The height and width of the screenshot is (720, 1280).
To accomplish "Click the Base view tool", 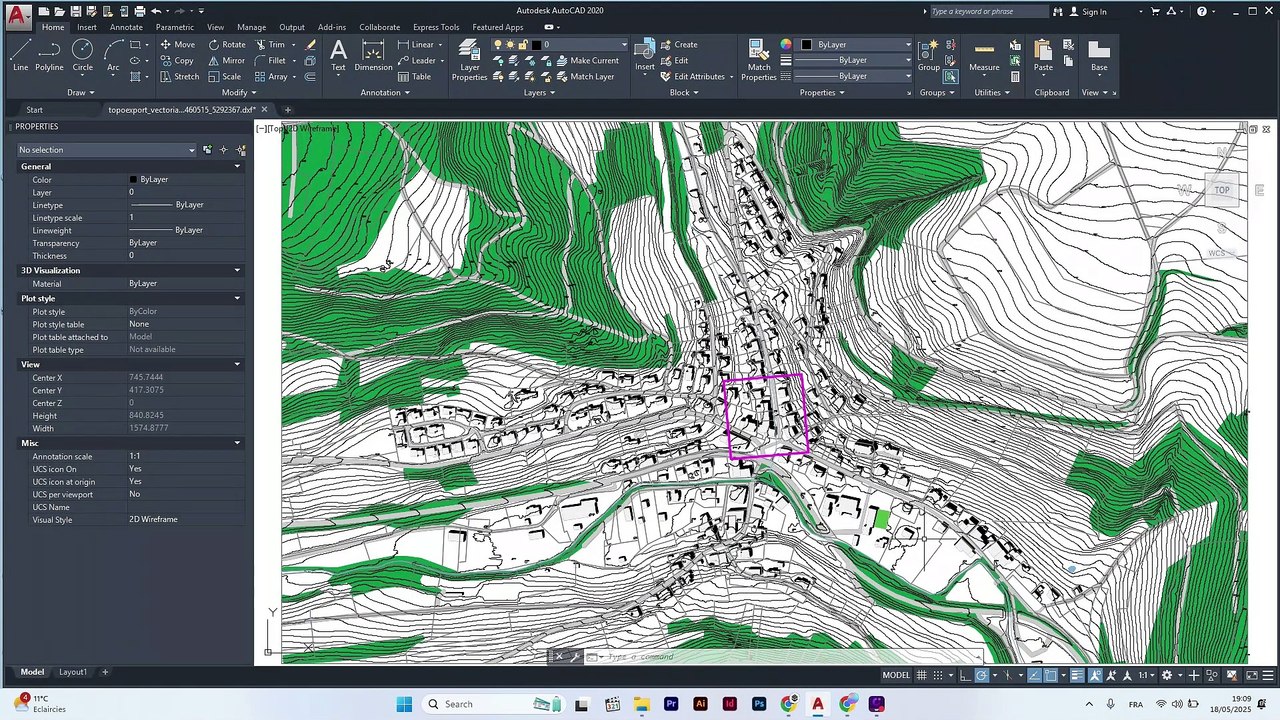I will 1099,56.
